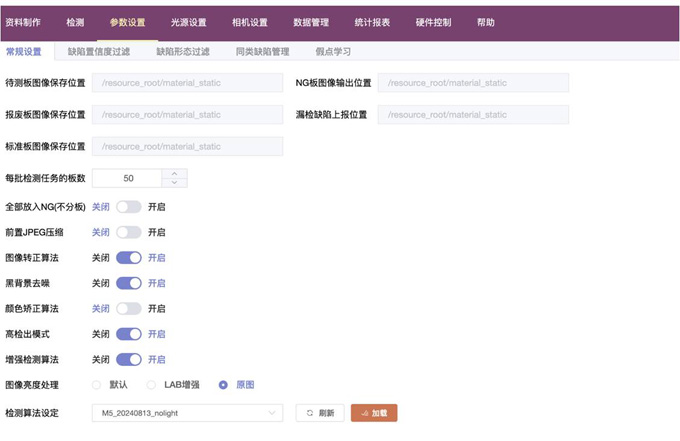Select 默认 brightness radio option
This screenshot has width=680, height=441.
(x=97, y=385)
